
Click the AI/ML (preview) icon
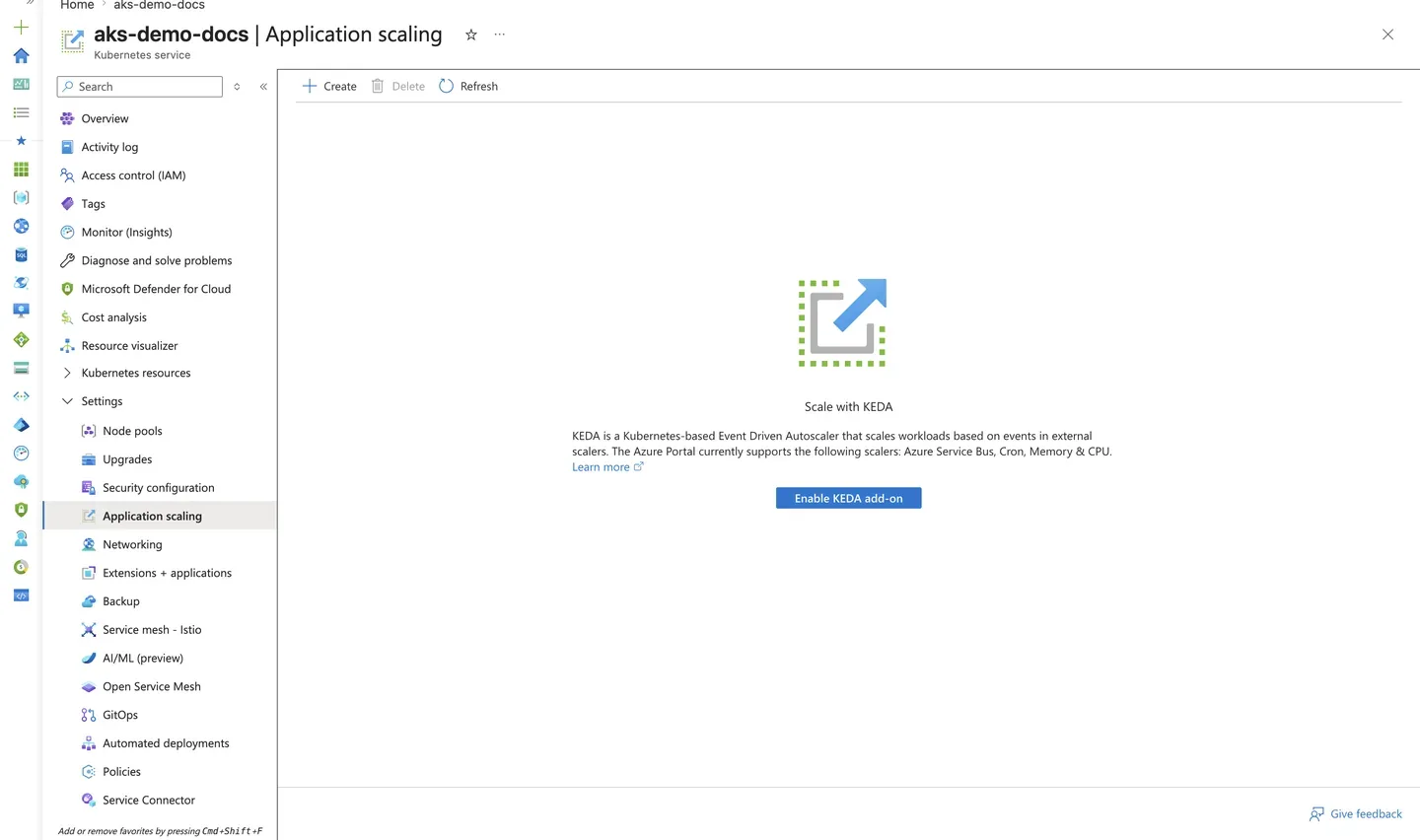click(x=89, y=659)
